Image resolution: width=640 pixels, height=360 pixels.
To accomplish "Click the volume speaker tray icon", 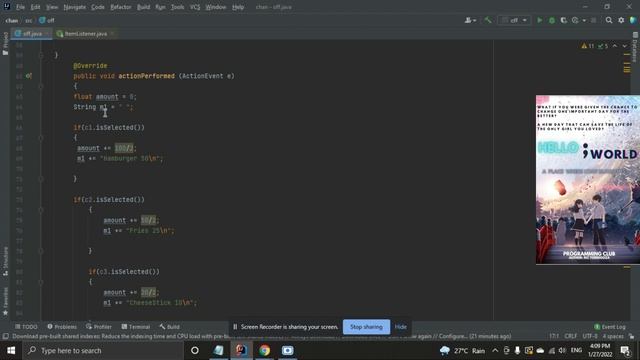I will 562,351.
